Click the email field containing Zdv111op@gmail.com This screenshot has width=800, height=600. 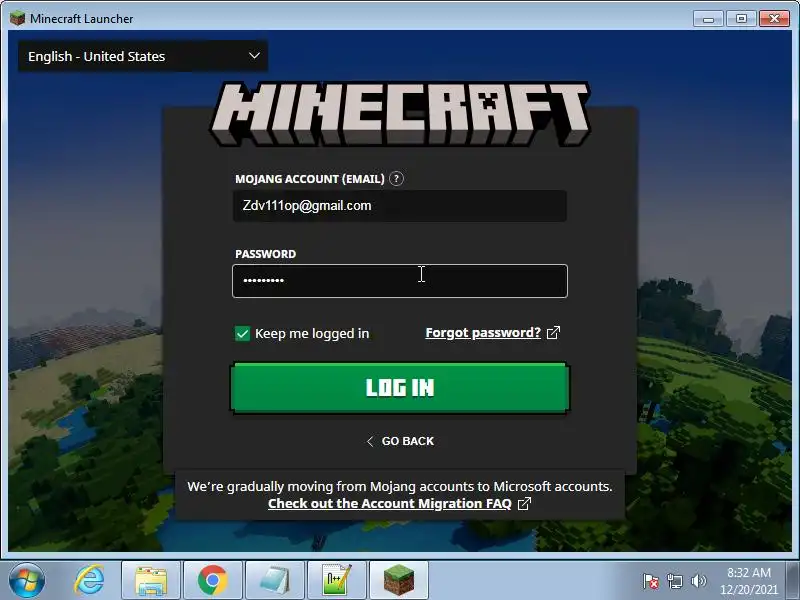(x=399, y=206)
